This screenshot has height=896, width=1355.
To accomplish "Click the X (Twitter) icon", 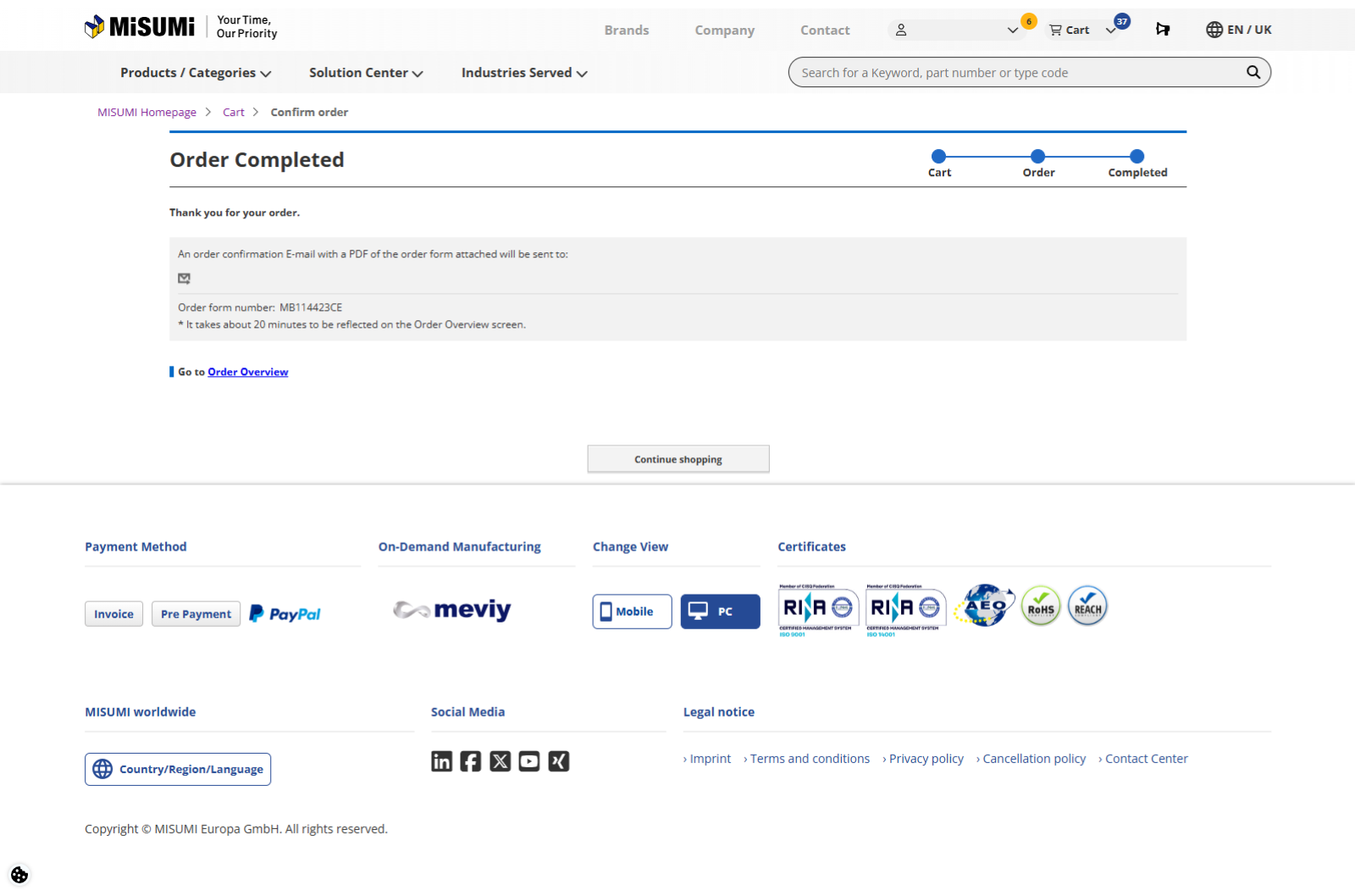I will [501, 761].
